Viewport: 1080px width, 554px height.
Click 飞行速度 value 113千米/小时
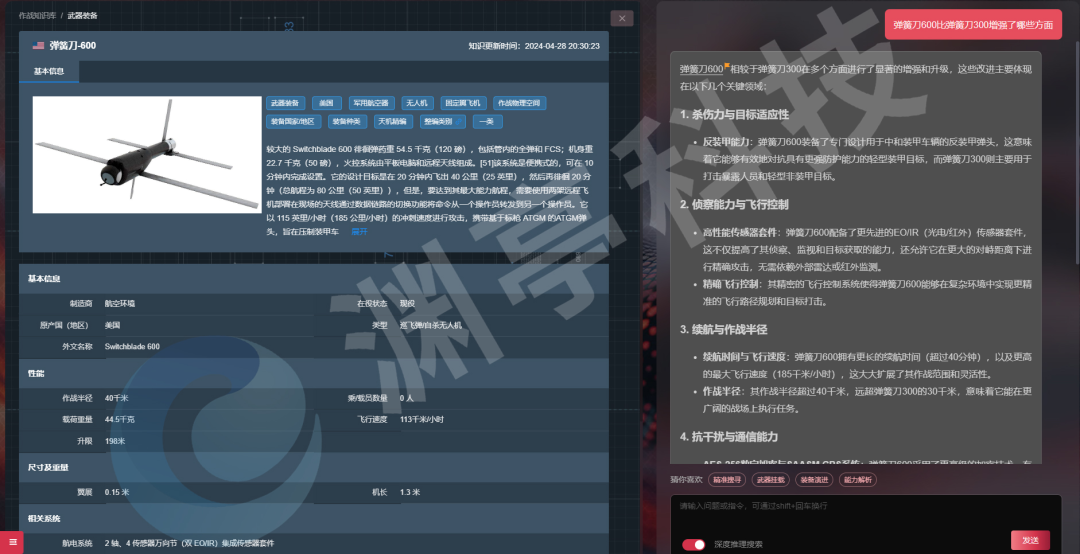click(422, 419)
